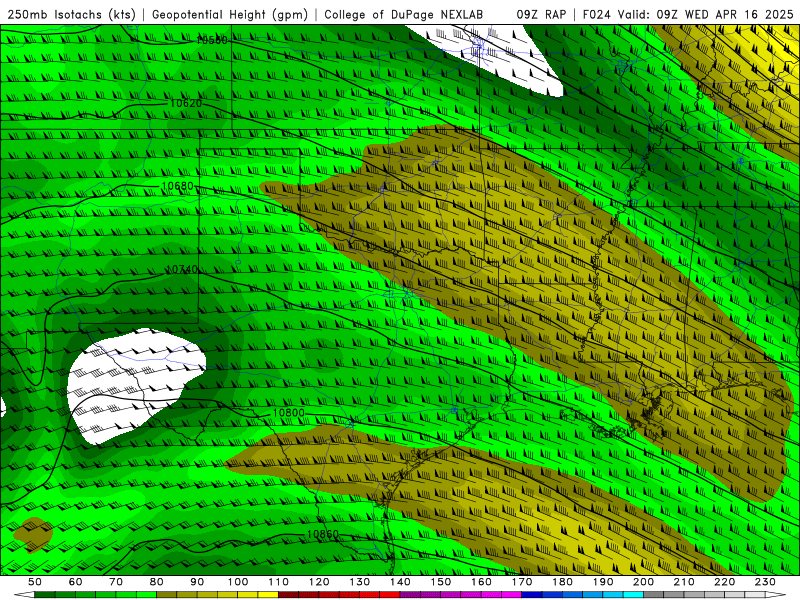Click the dark olive swatch starting at 80
The width and height of the screenshot is (800, 600).
[166, 594]
